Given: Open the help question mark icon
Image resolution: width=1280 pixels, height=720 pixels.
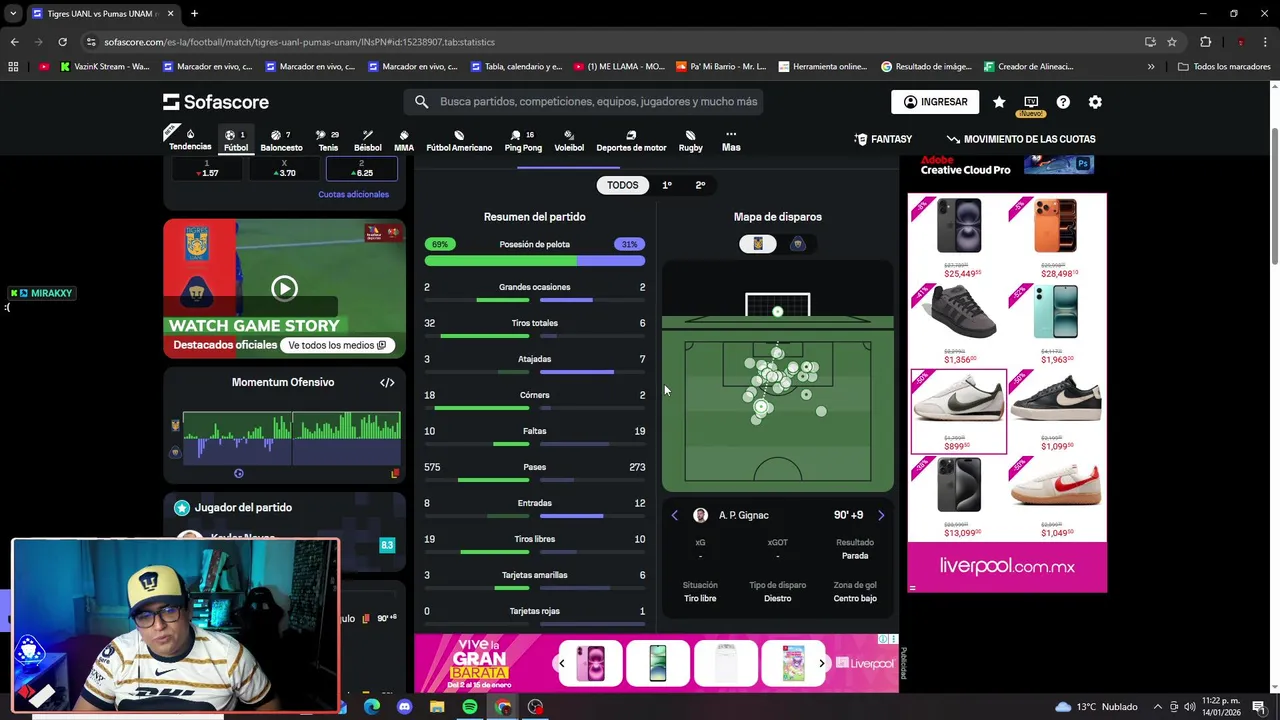Looking at the screenshot, I should tap(1063, 102).
